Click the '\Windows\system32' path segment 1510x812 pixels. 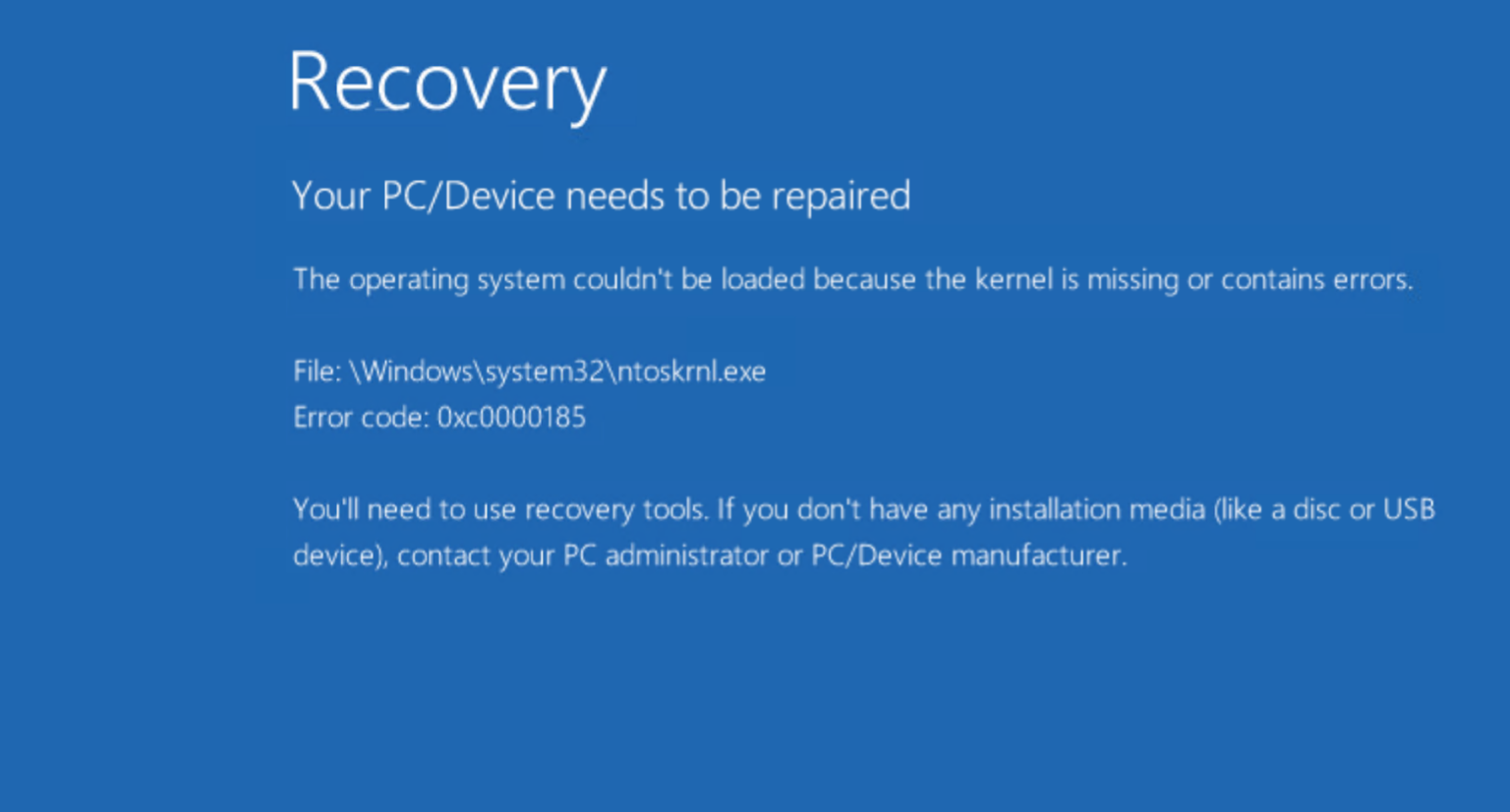[x=479, y=372]
